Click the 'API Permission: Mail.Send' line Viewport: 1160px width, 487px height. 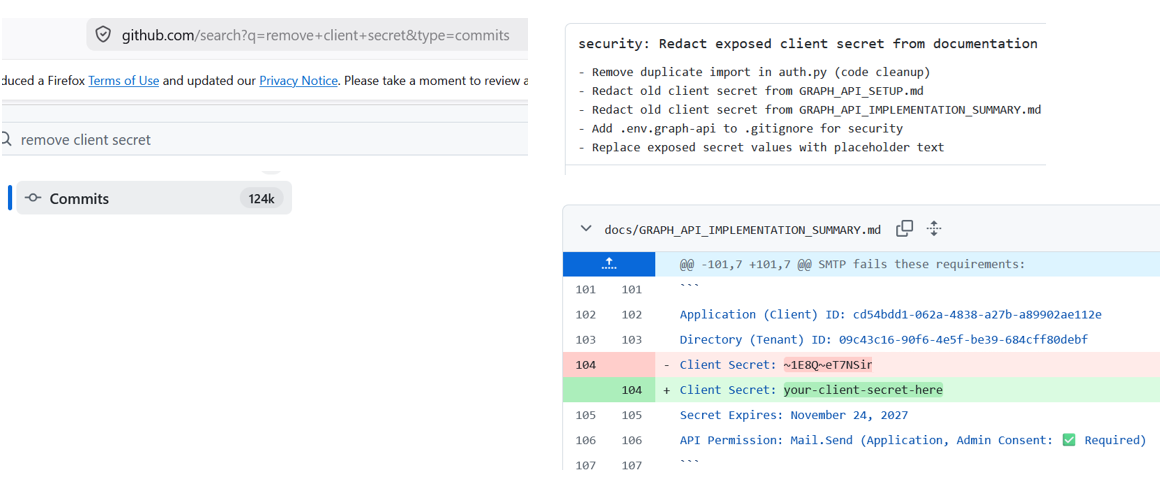(x=913, y=440)
